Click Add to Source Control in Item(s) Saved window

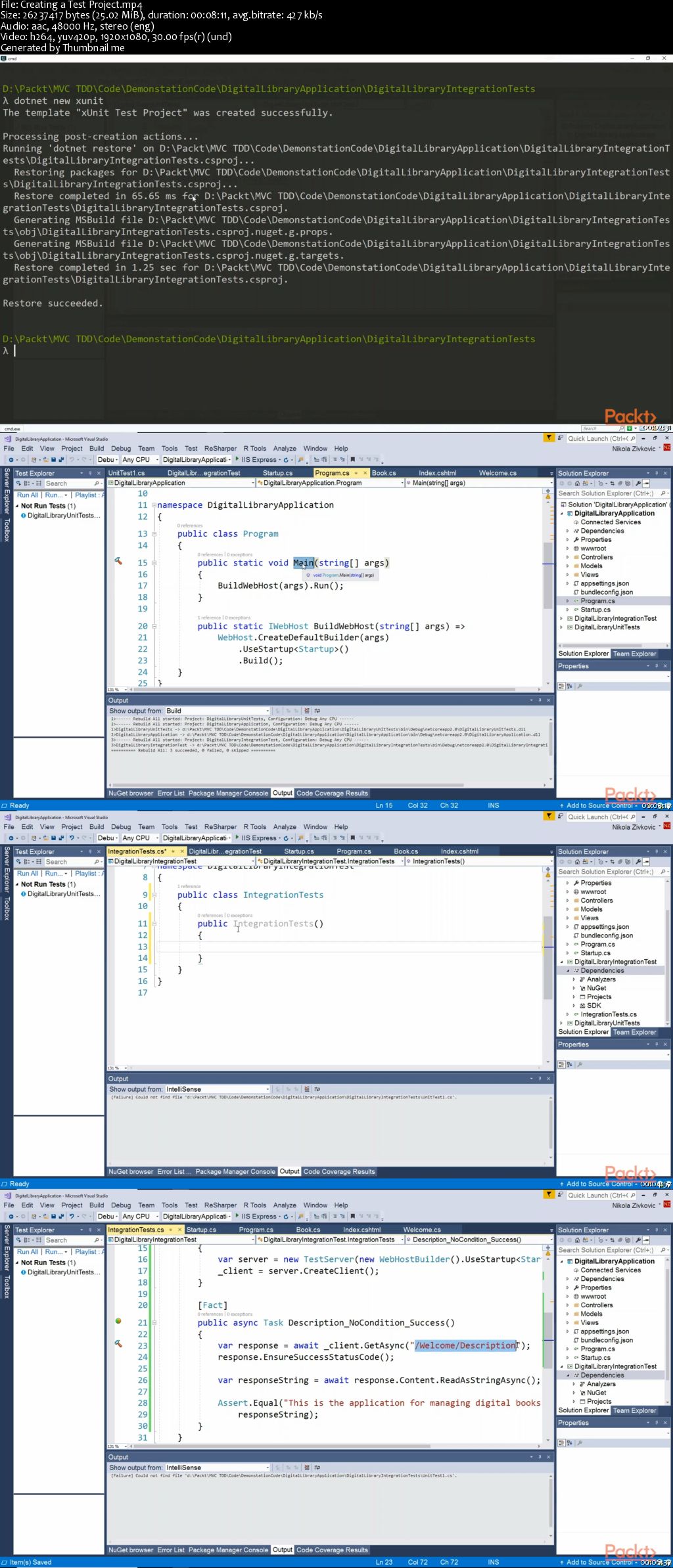(600, 1562)
